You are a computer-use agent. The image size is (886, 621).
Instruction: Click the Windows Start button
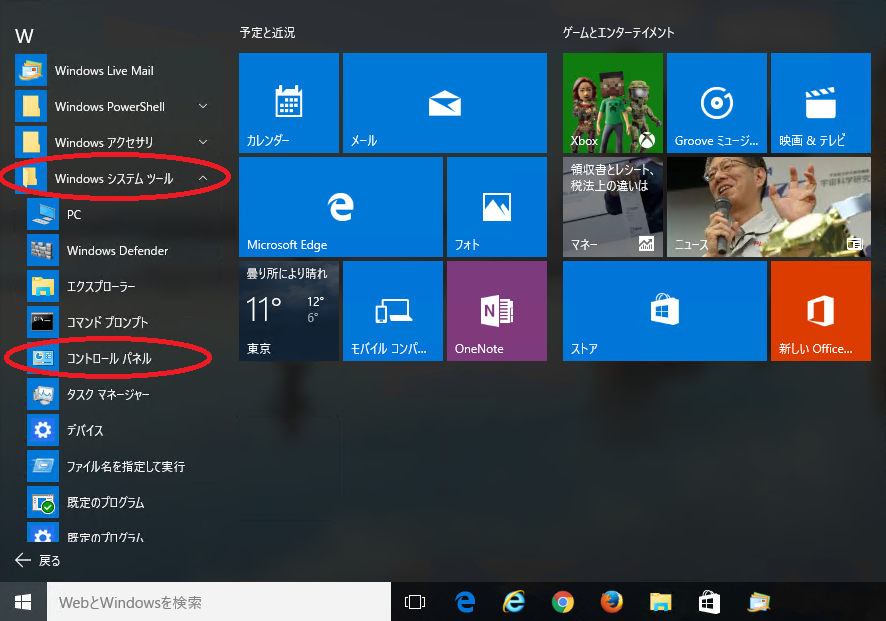[x=23, y=602]
